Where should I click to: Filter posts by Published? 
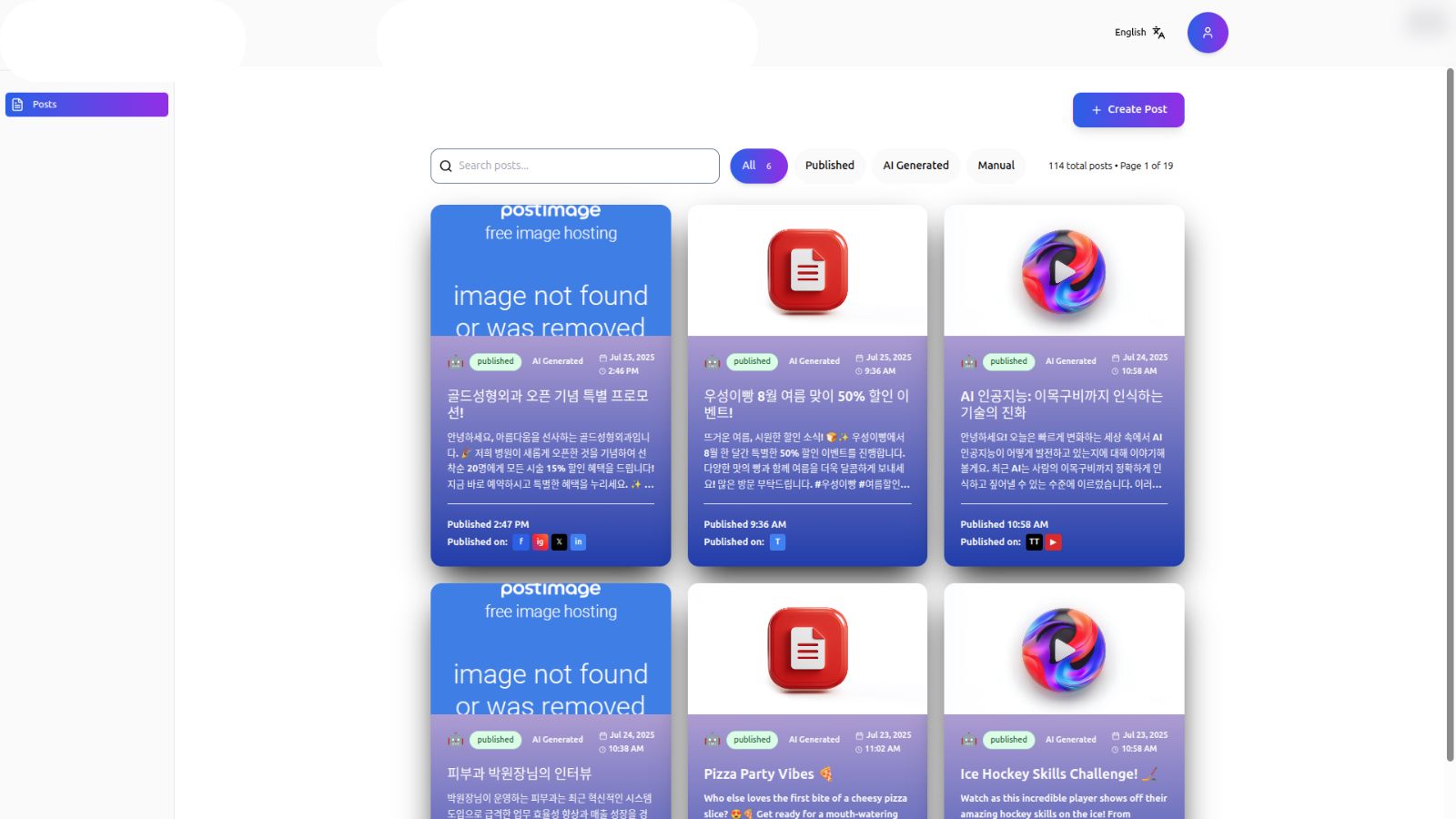[x=830, y=166]
